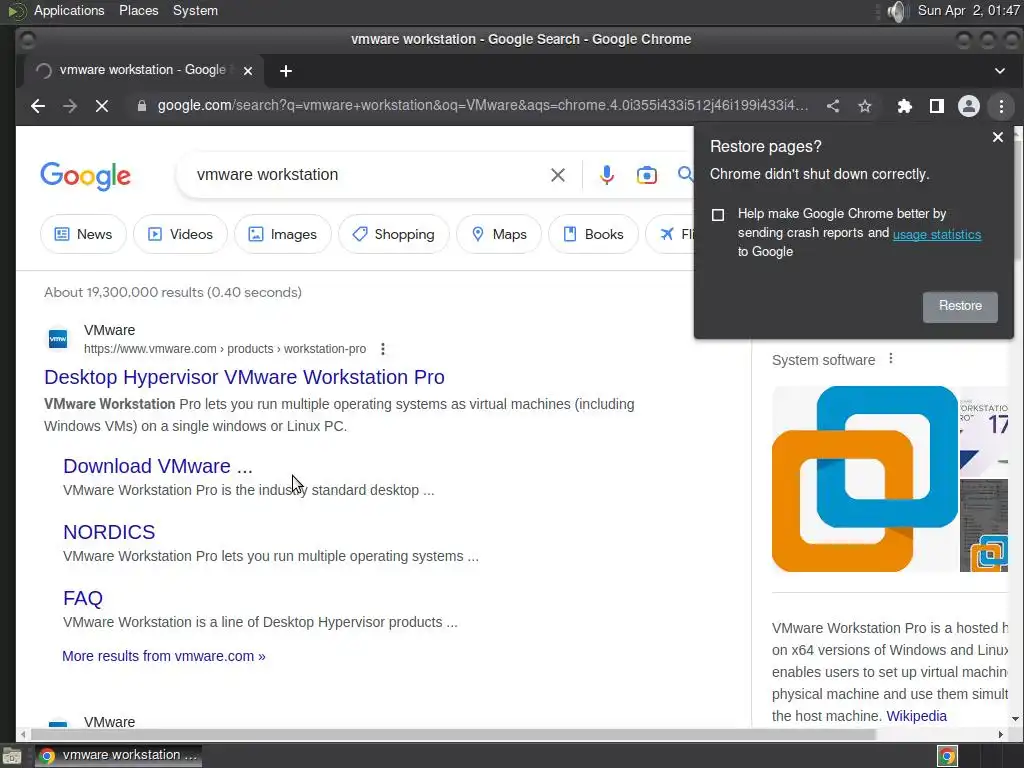This screenshot has width=1024, height=768.
Task: Dismiss the Restore pages popup
Action: click(x=997, y=137)
